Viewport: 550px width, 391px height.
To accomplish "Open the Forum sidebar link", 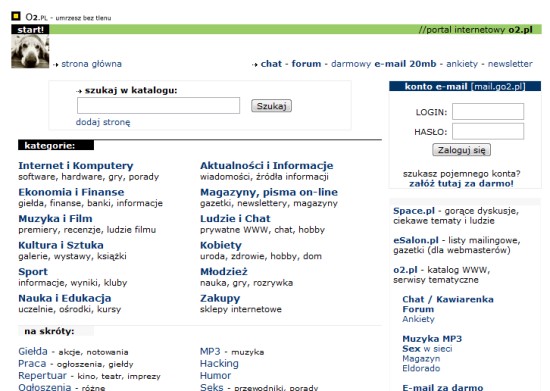I will tap(418, 309).
